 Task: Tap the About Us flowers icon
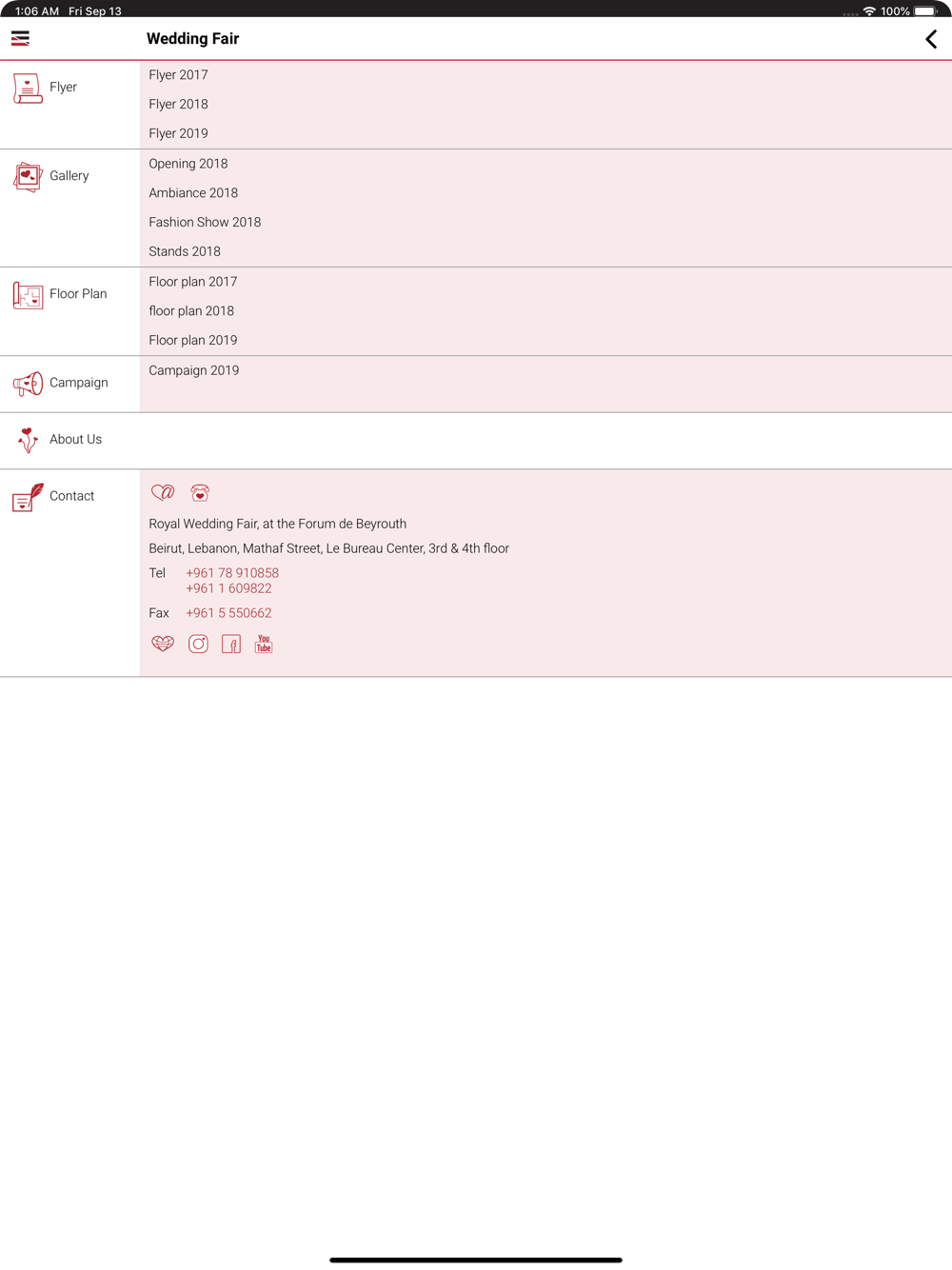point(28,439)
